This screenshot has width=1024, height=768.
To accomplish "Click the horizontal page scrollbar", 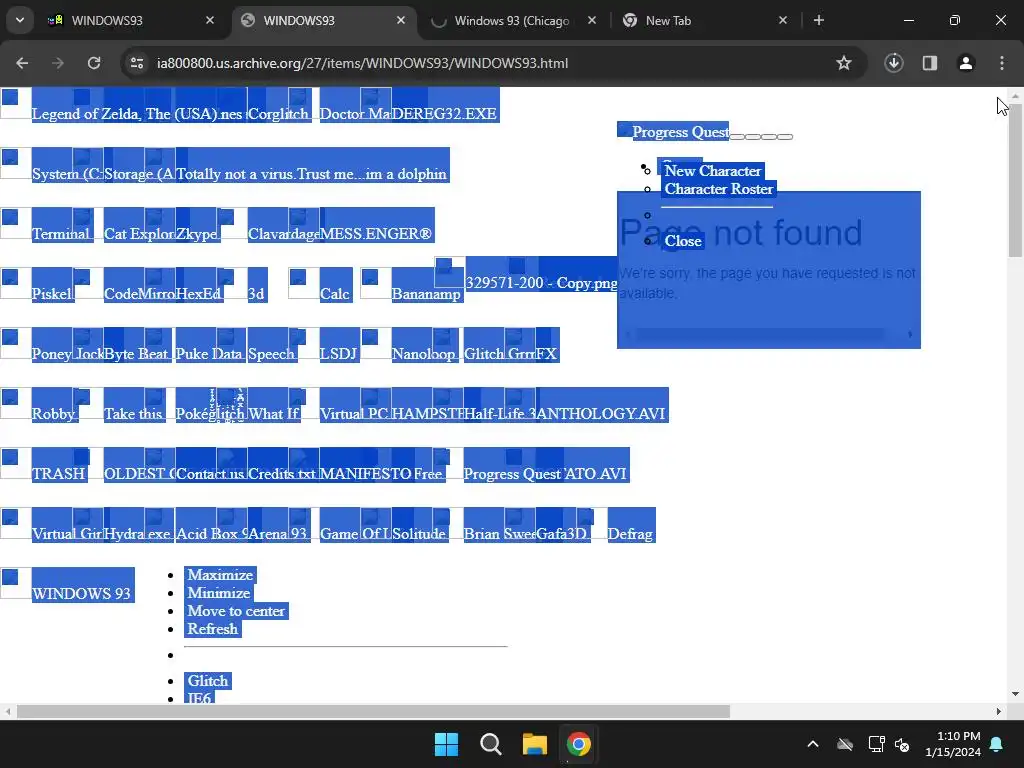I will click(373, 711).
